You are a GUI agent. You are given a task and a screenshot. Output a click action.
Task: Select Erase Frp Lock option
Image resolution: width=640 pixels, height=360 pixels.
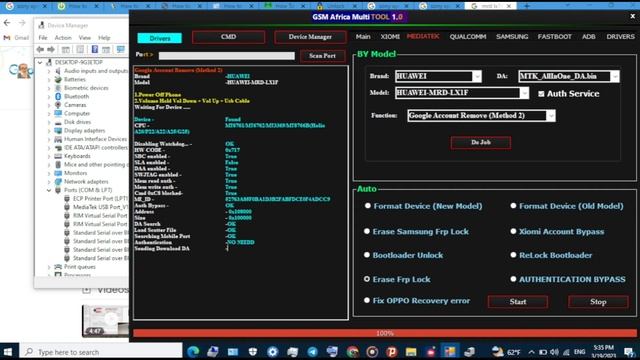point(367,279)
